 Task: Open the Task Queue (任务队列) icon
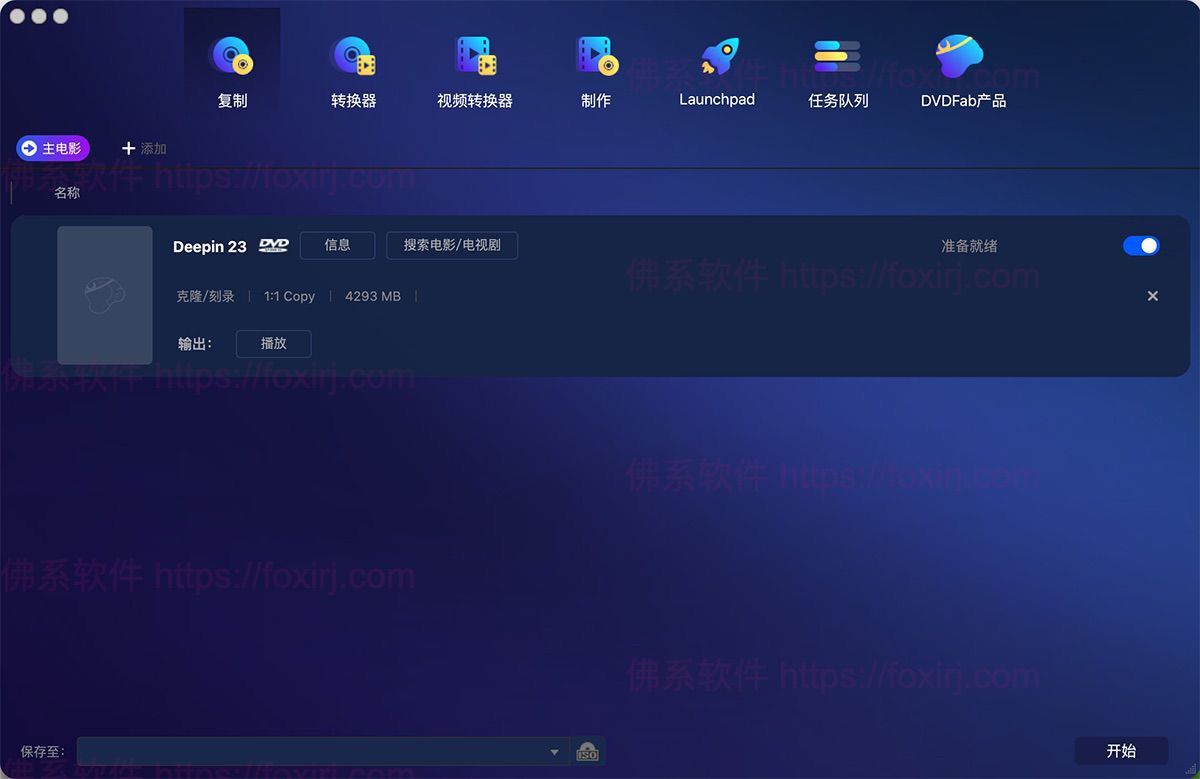[838, 58]
